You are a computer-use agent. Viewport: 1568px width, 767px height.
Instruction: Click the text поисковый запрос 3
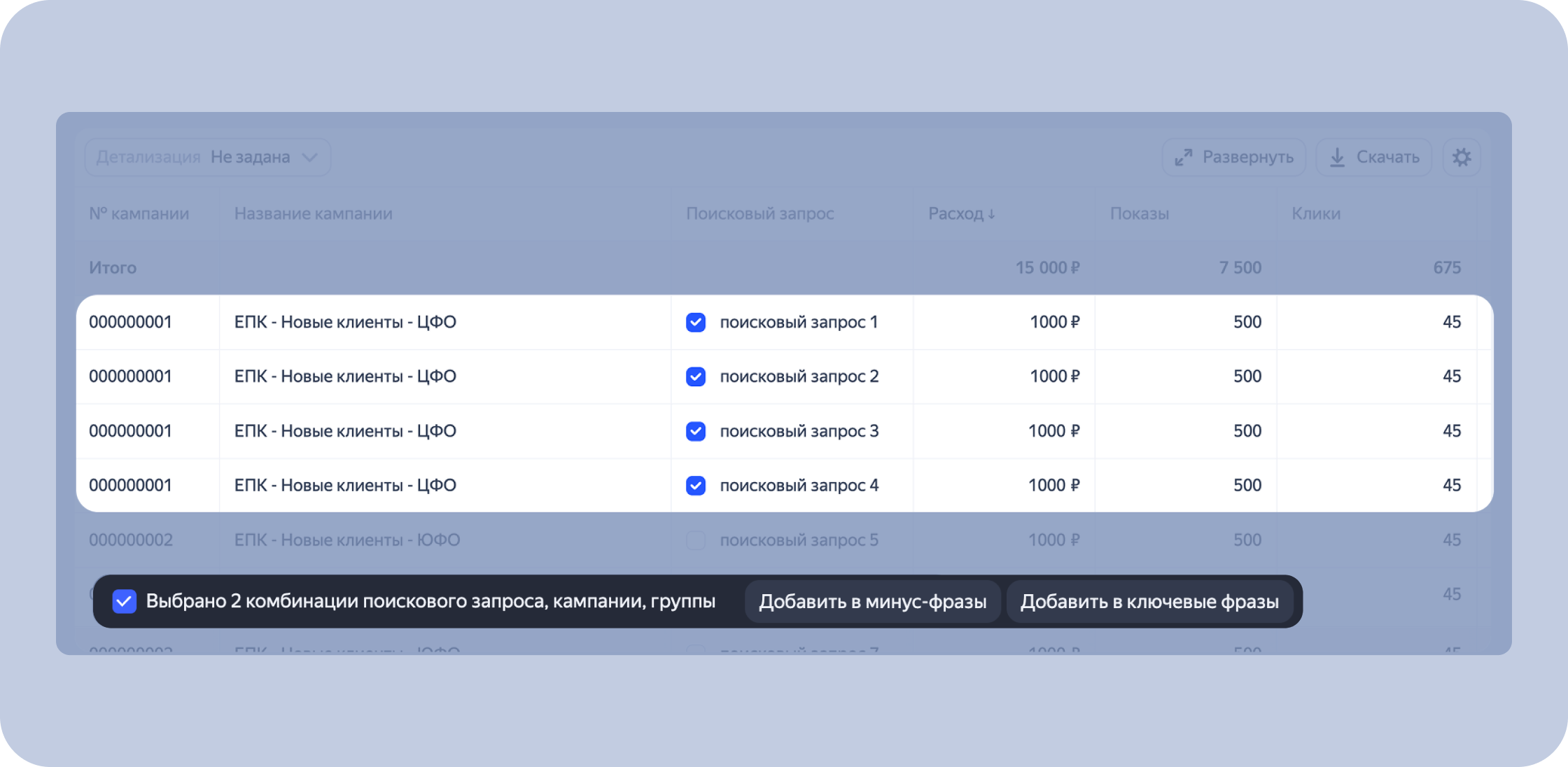click(799, 431)
